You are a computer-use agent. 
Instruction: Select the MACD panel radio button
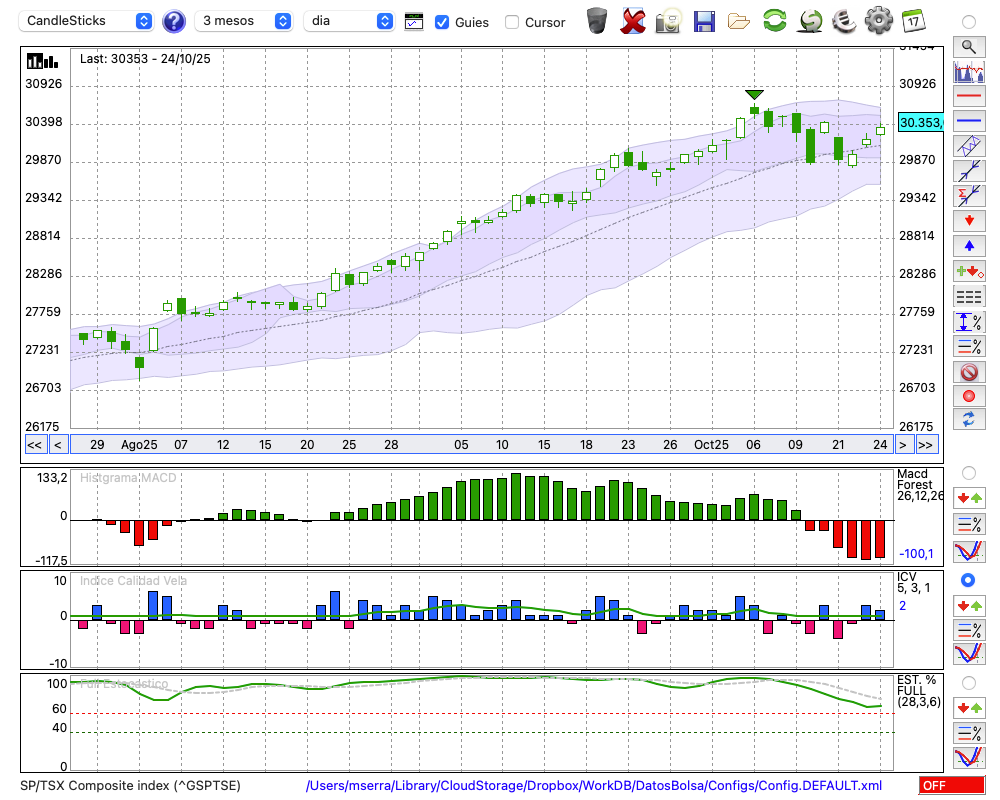coord(969,473)
